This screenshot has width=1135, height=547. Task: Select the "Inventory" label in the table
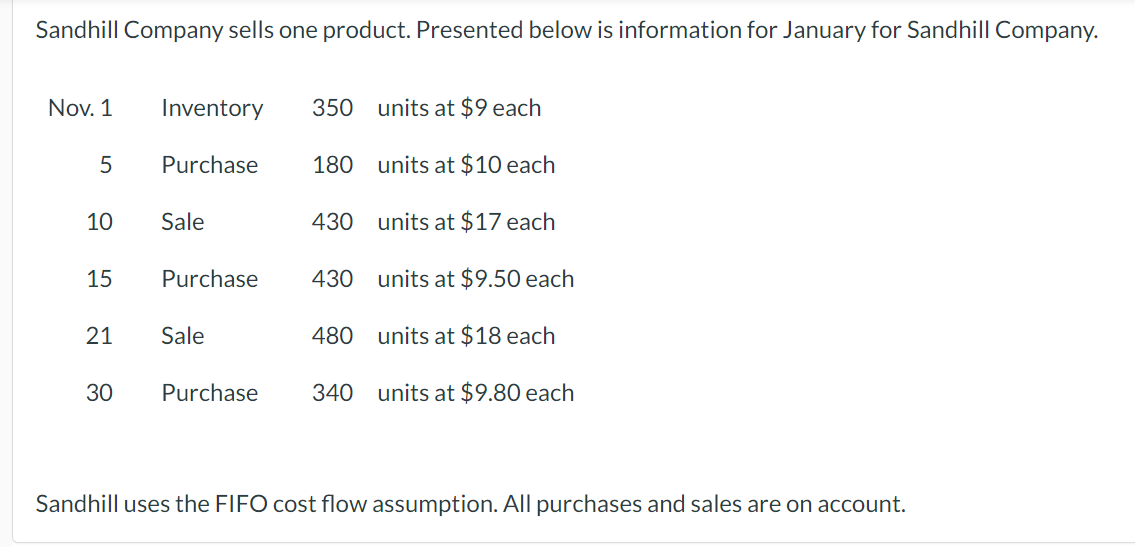(x=212, y=108)
